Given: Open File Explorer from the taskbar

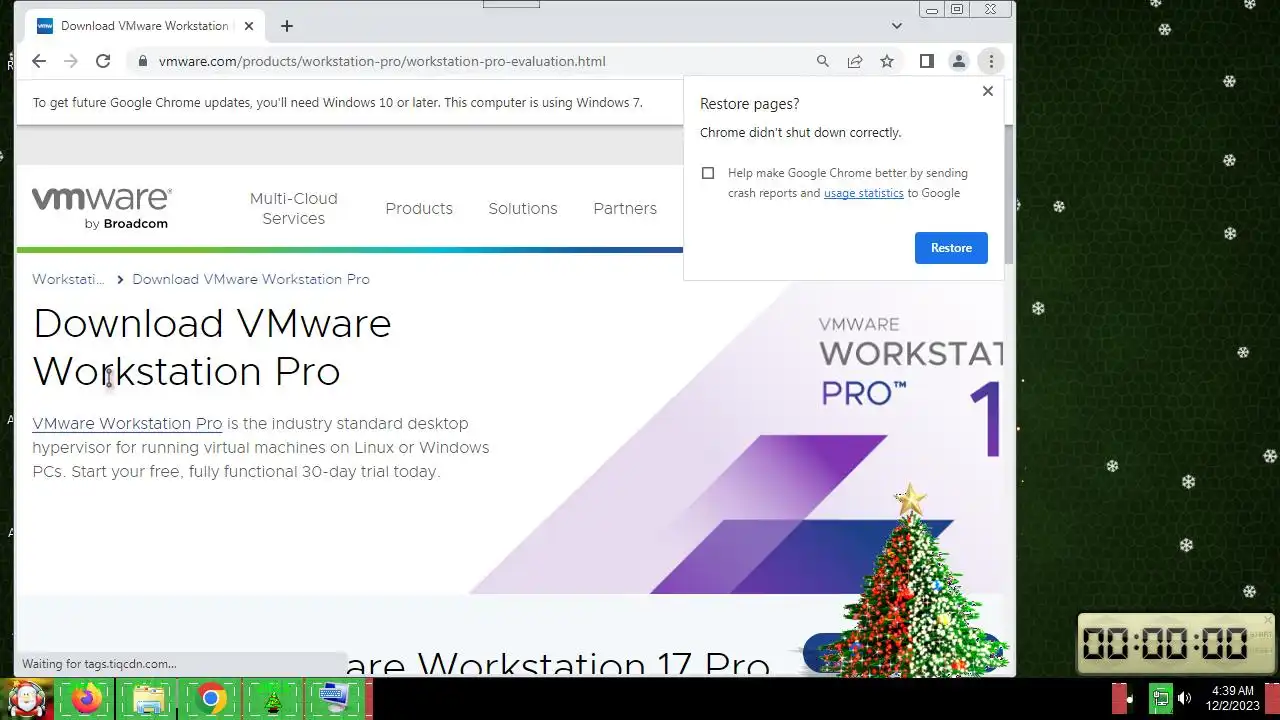Looking at the screenshot, I should tap(148, 698).
